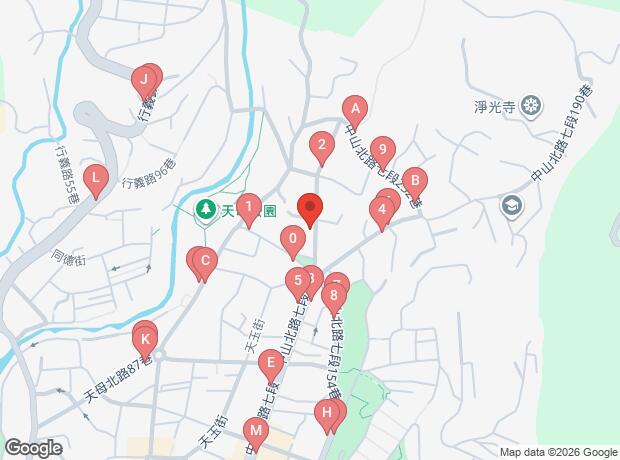
Task: Click the 淨光寺 temple icon
Action: pos(530,106)
